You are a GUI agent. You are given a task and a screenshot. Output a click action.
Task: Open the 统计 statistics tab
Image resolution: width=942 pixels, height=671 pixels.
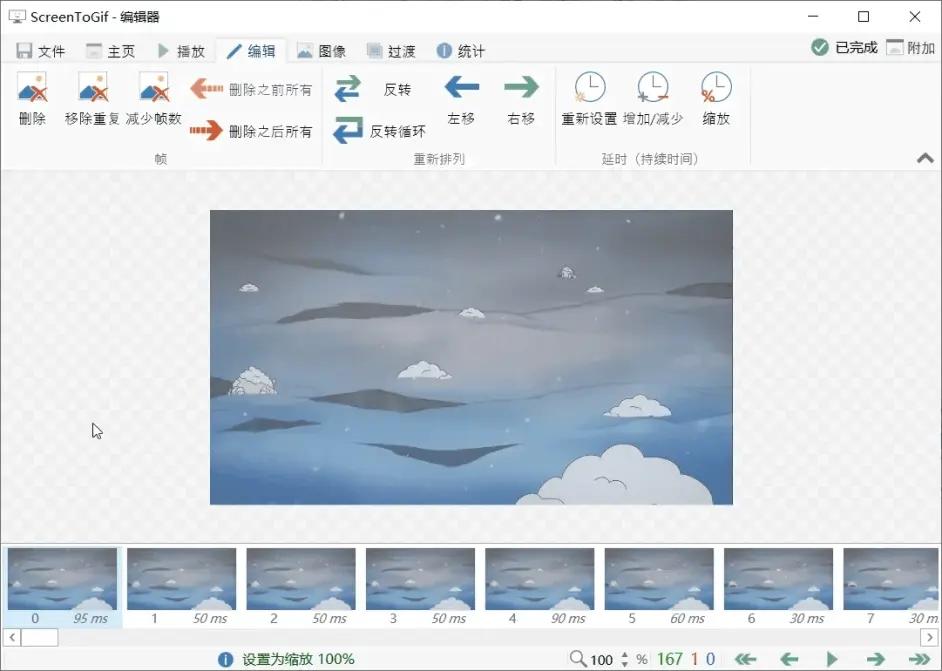(x=461, y=51)
